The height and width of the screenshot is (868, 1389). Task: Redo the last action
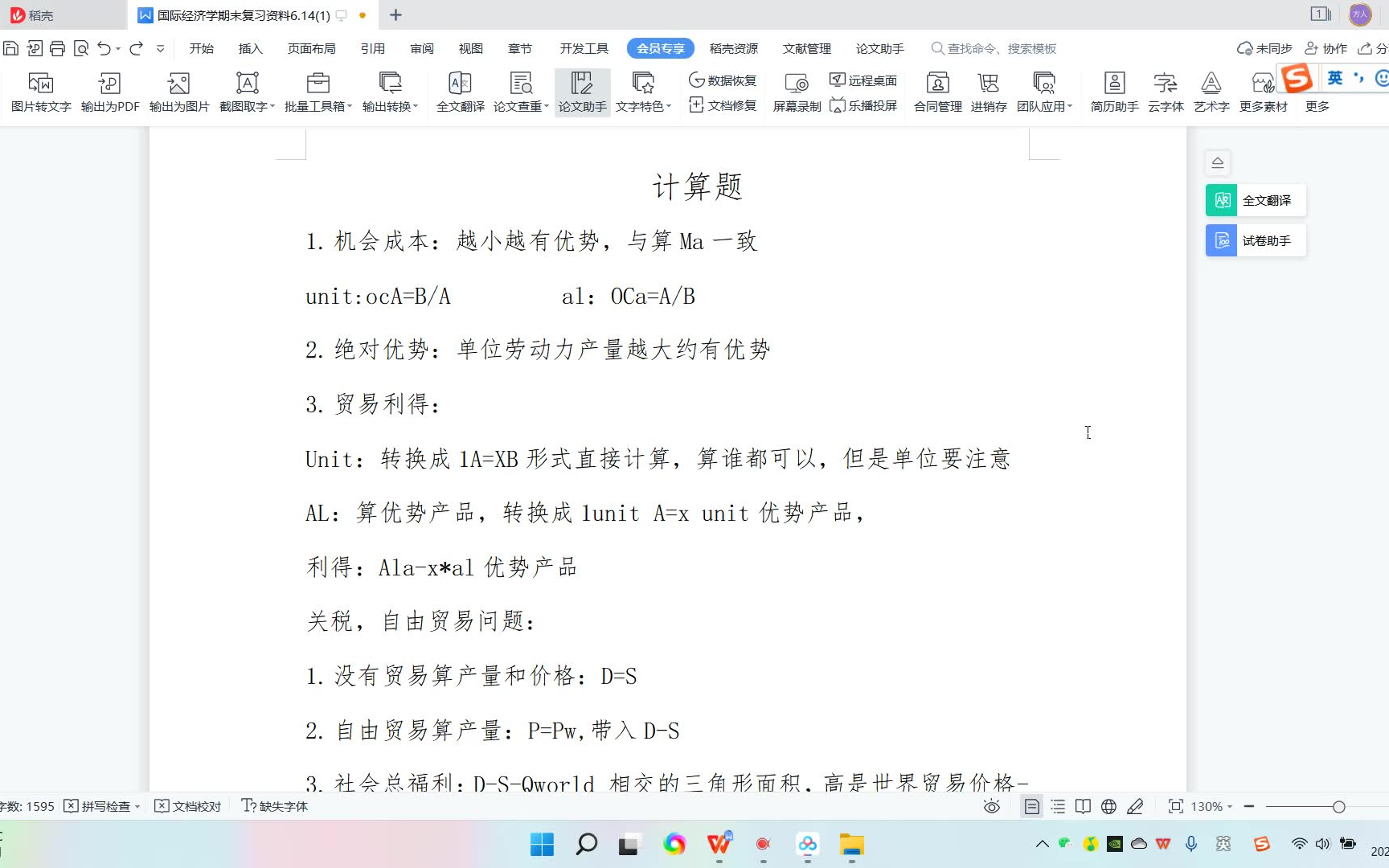coord(137,48)
